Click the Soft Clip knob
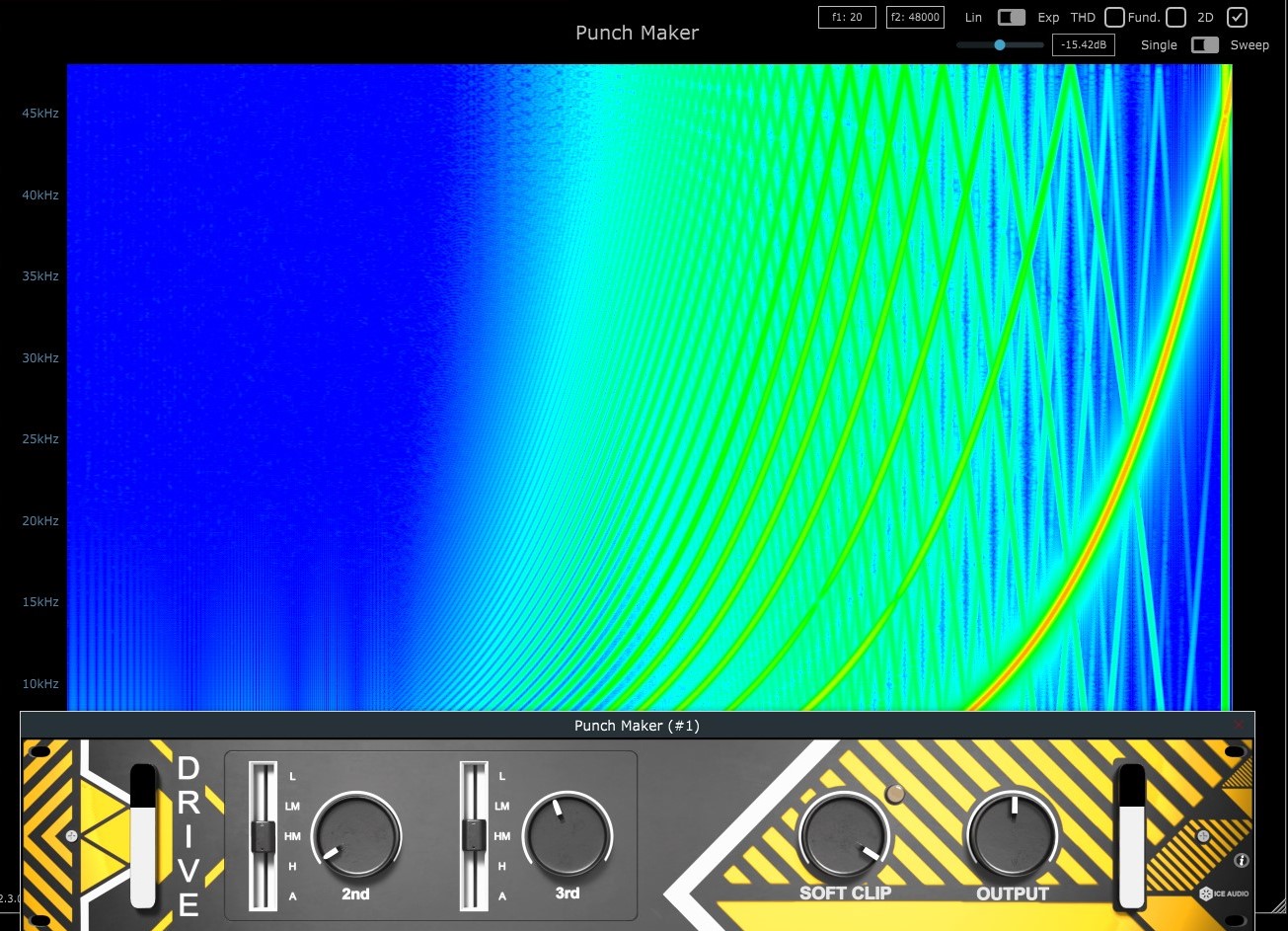Image resolution: width=1288 pixels, height=931 pixels. tap(844, 836)
